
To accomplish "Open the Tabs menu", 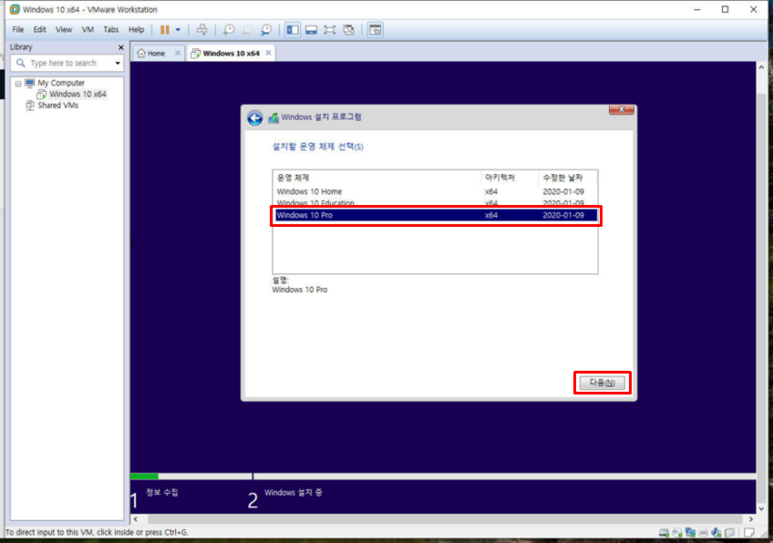I will 111,30.
